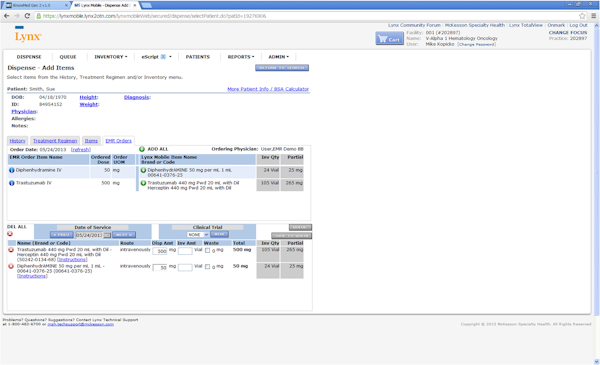Screen dimensions: 600x365
Task: Delete the DiphenhydrAMINE dispense row
Action: click(11, 266)
